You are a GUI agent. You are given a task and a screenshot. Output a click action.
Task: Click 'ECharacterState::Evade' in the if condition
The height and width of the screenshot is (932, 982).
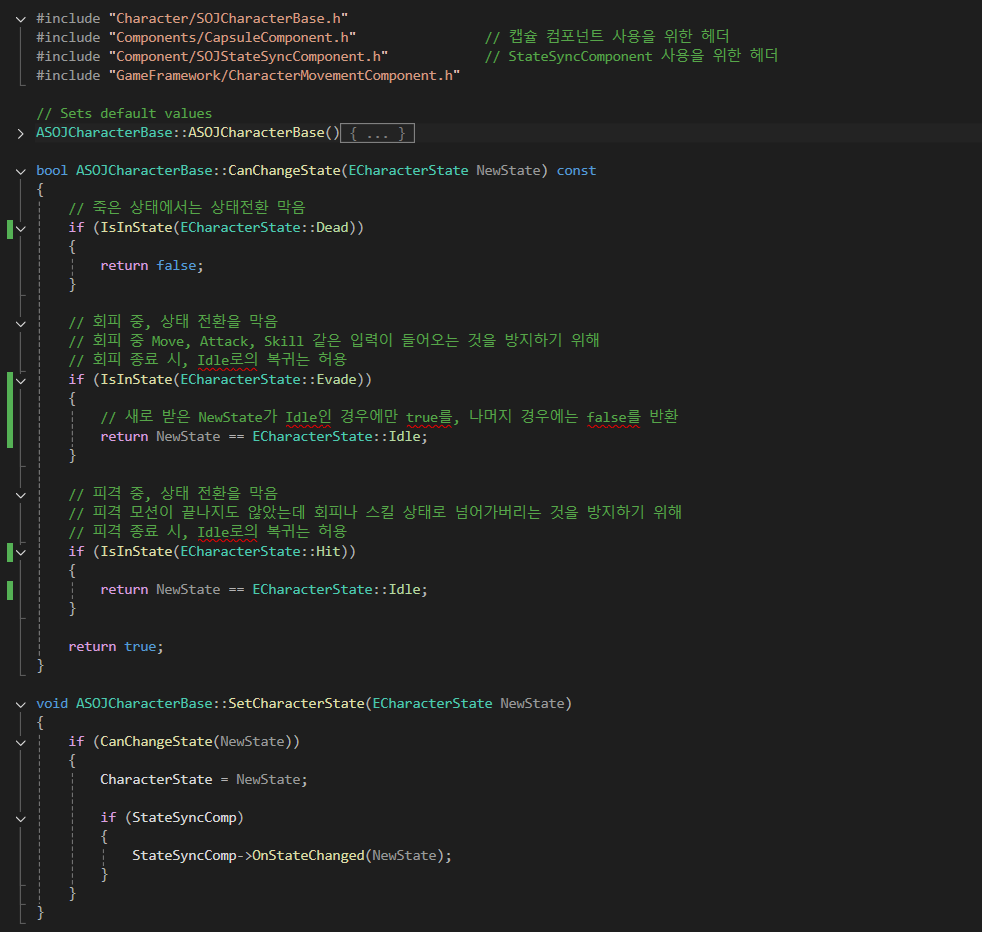point(269,380)
